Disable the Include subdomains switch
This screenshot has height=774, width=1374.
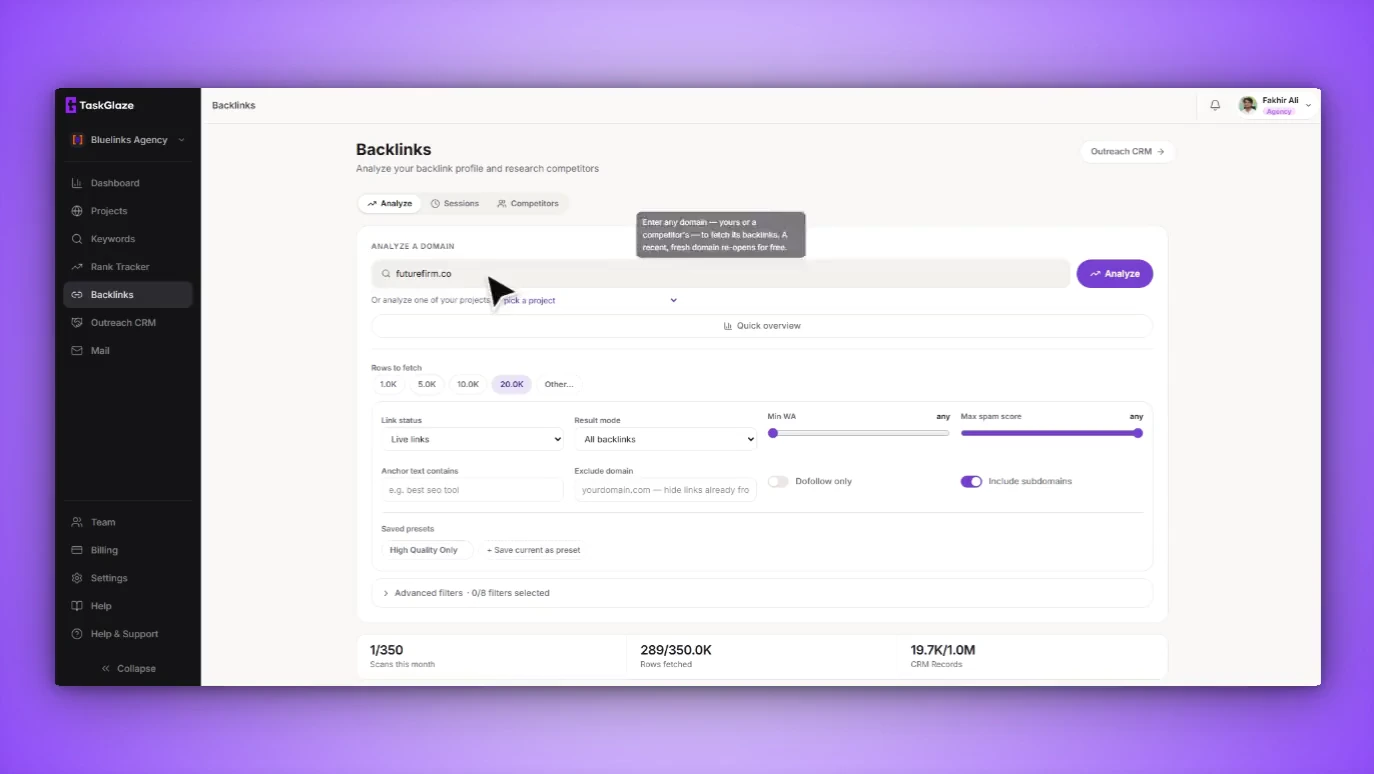point(971,481)
